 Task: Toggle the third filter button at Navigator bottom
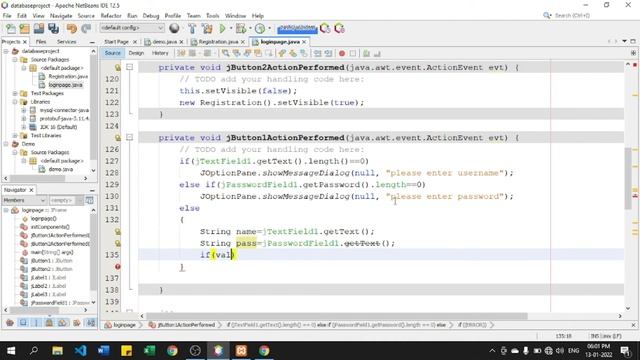click(x=36, y=323)
